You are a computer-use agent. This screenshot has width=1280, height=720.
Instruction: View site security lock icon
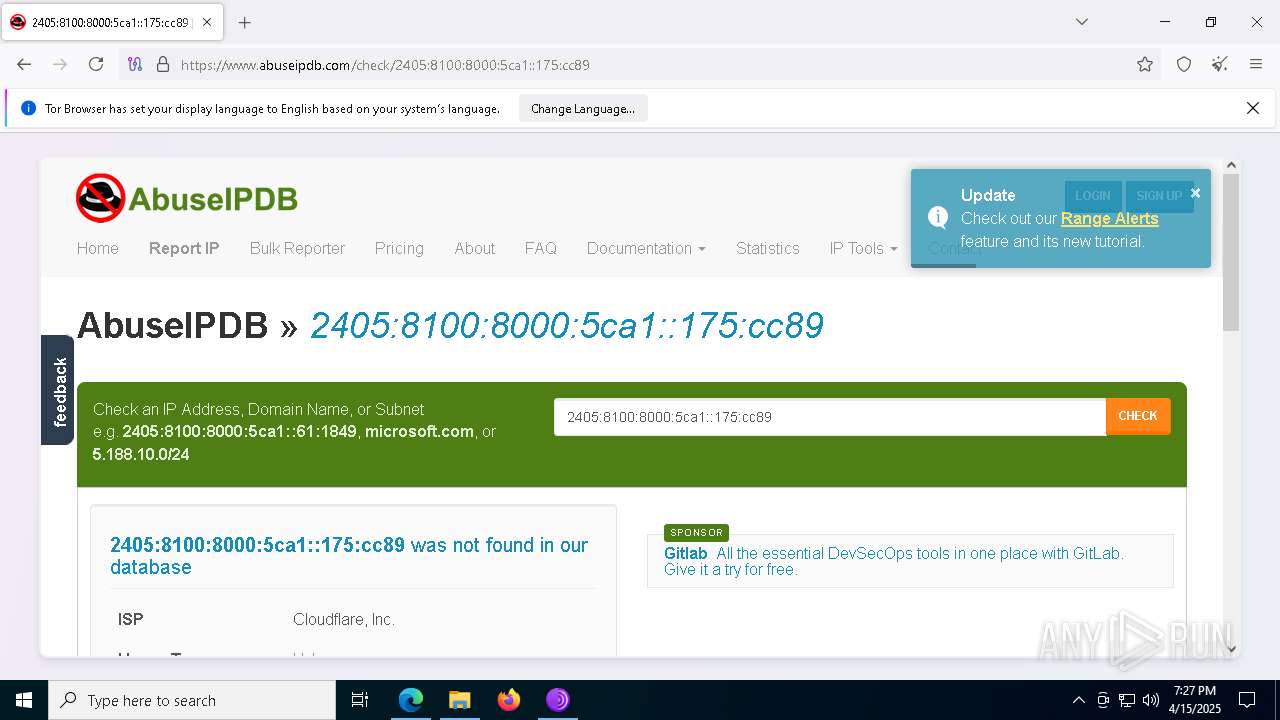coord(163,64)
